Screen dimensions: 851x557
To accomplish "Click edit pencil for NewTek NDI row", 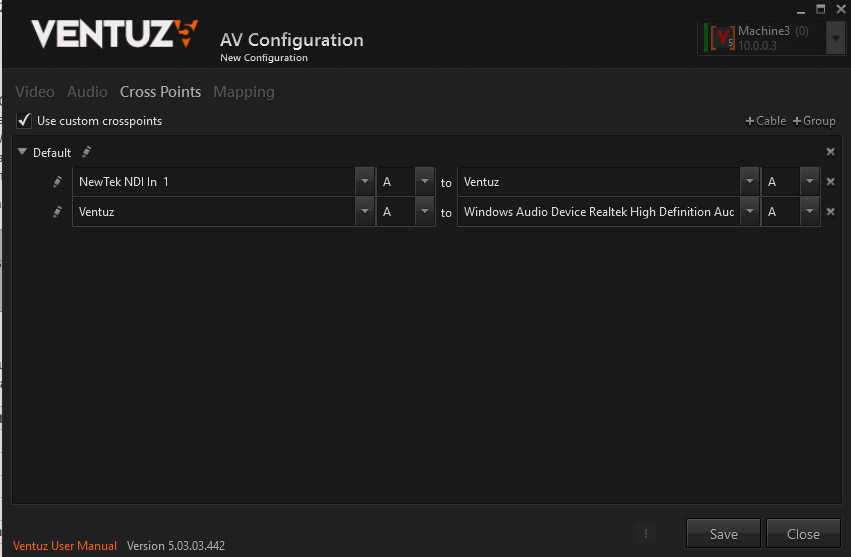I will click(x=58, y=182).
